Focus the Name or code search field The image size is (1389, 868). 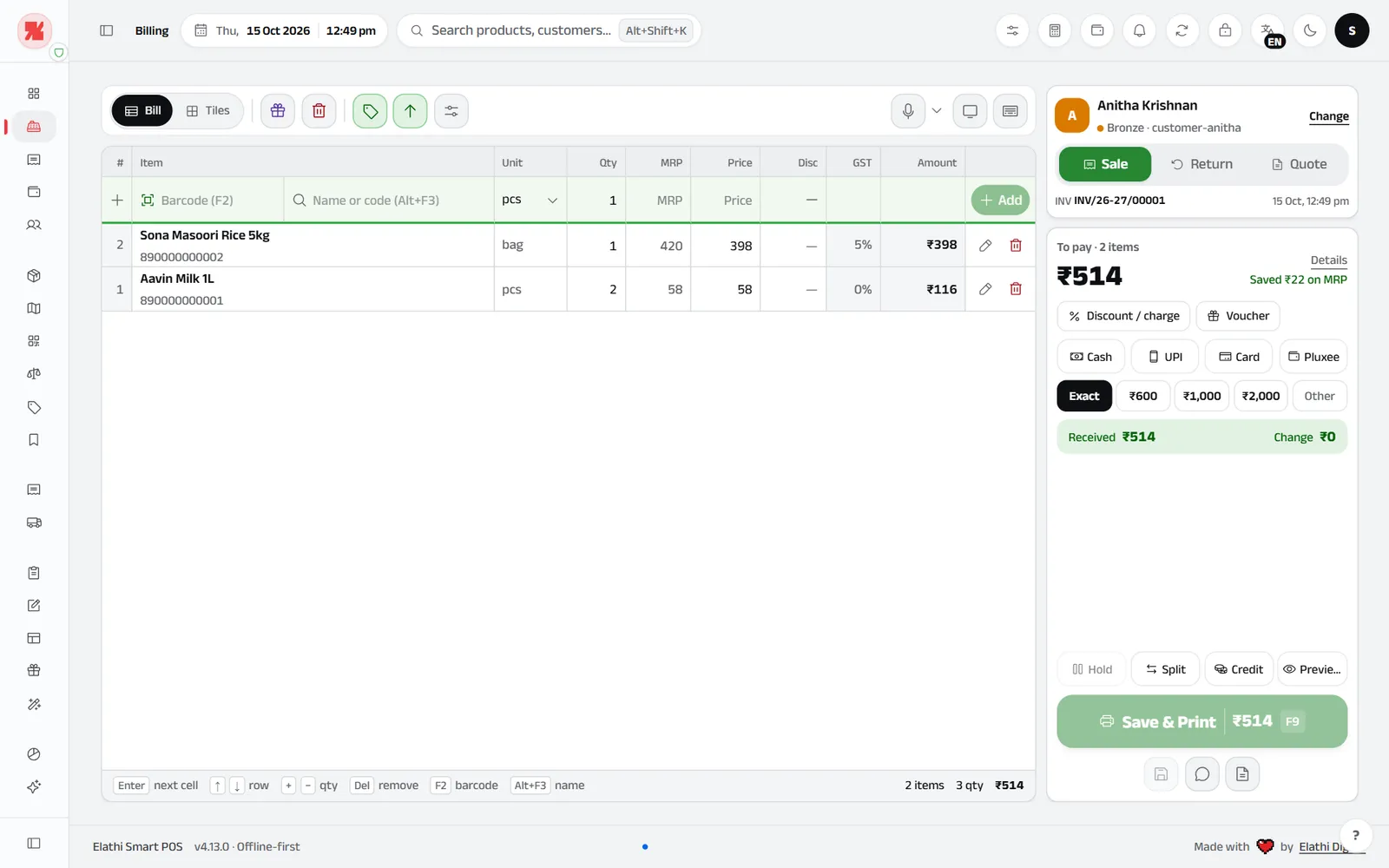(x=389, y=201)
